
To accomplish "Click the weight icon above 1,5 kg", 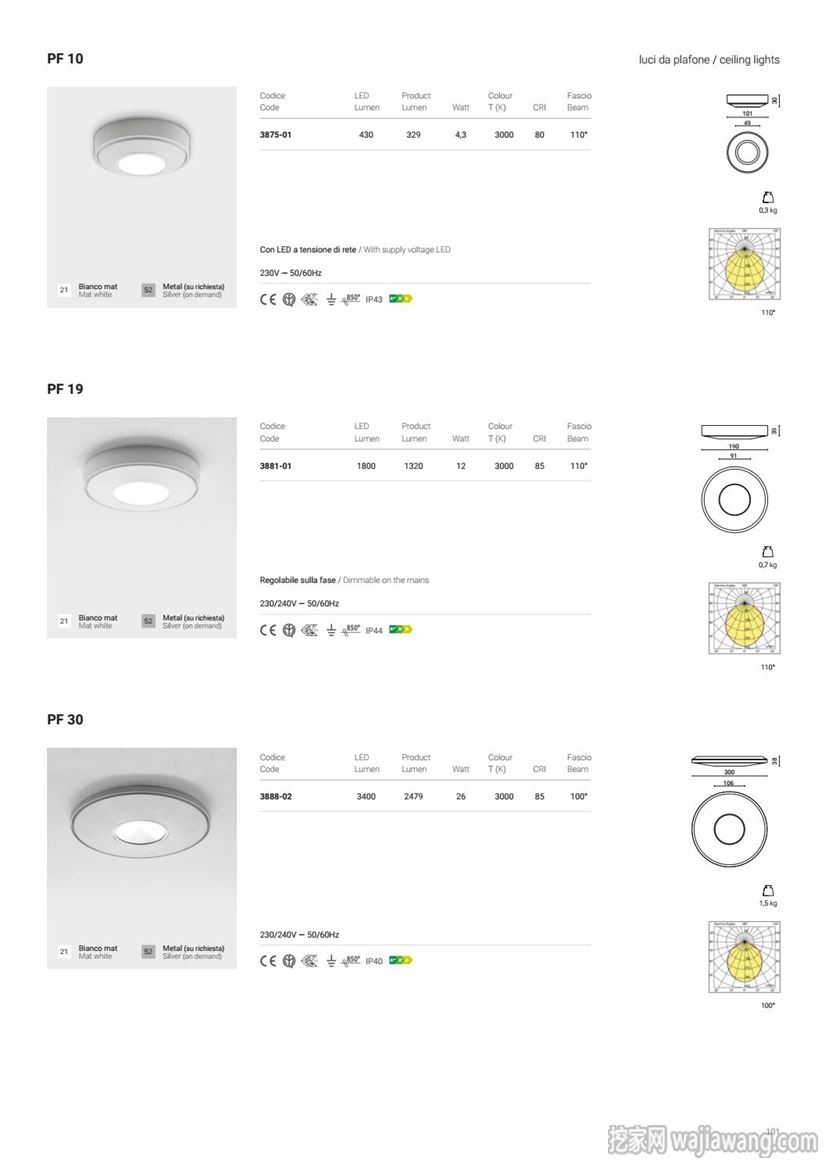I will coord(768,890).
